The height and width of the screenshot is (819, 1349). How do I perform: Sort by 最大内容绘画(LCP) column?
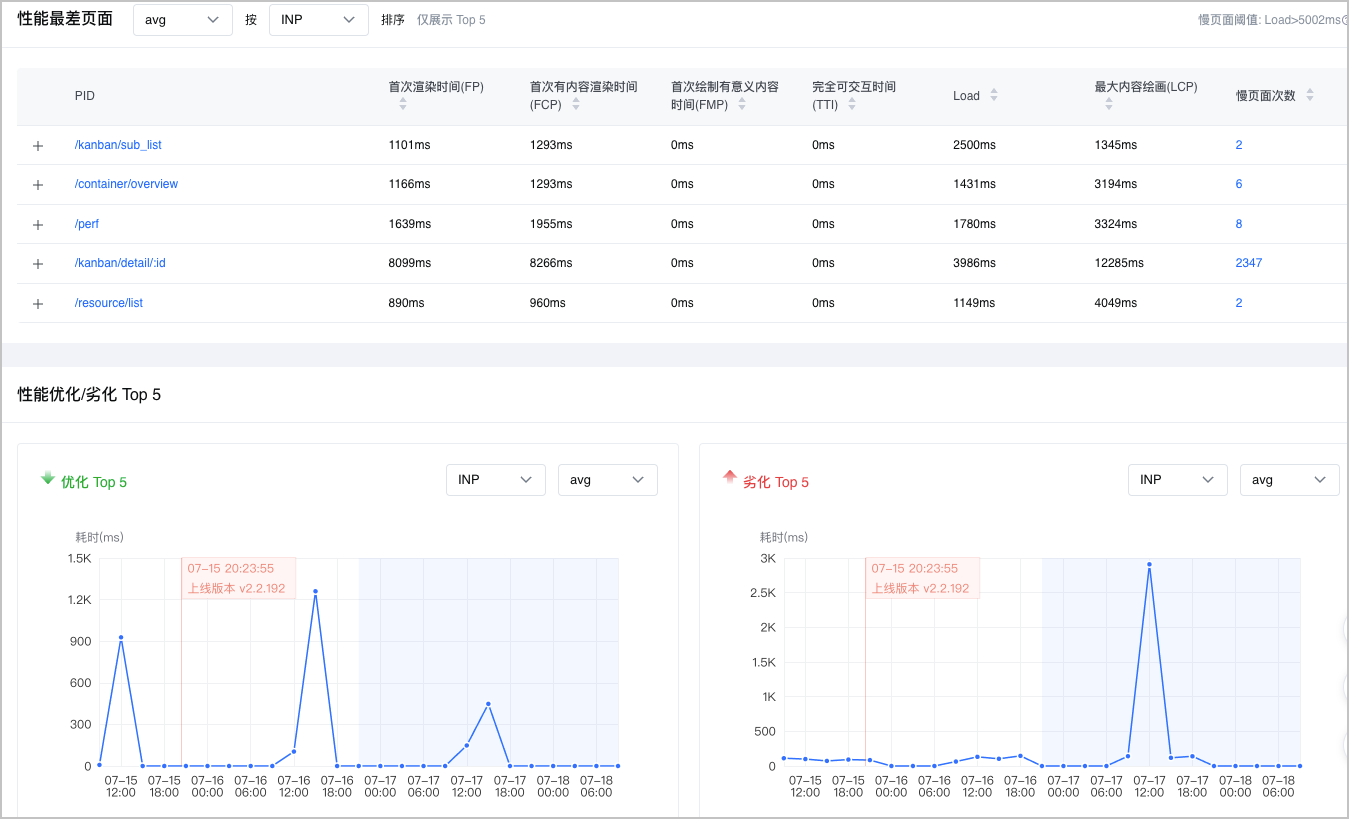coord(1109,103)
